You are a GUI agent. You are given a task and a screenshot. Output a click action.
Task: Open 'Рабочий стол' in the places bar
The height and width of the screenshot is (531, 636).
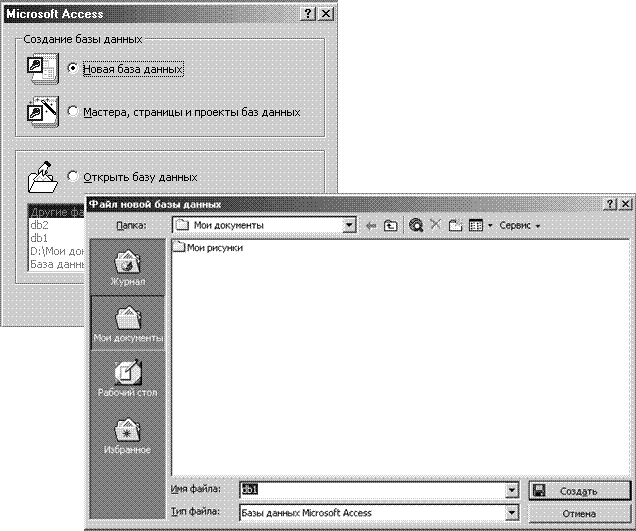pos(127,378)
